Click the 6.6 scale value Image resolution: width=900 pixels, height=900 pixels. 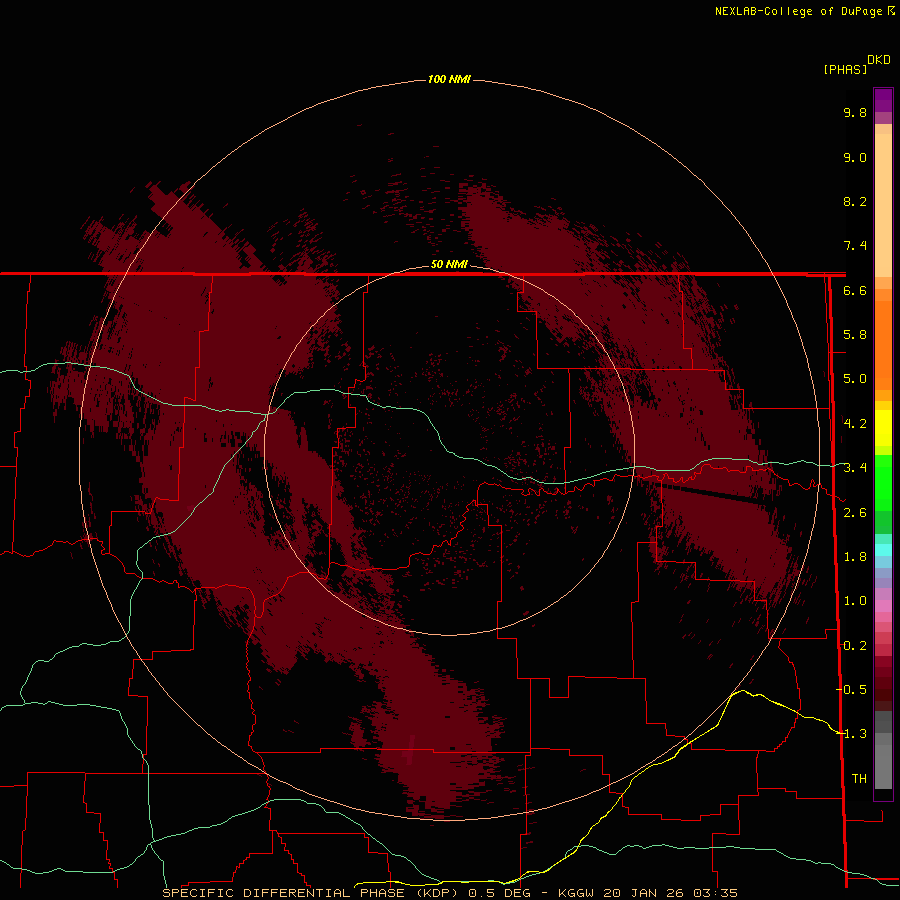pos(855,290)
